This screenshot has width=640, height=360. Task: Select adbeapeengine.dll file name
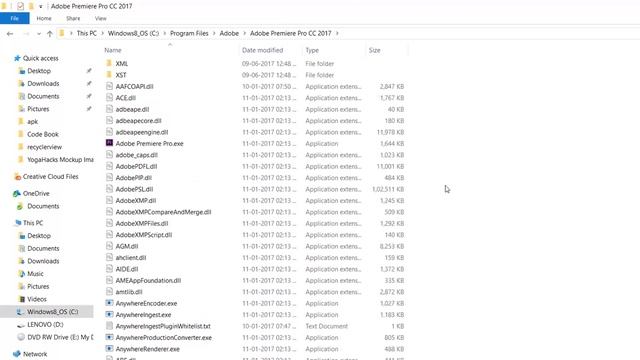click(142, 132)
